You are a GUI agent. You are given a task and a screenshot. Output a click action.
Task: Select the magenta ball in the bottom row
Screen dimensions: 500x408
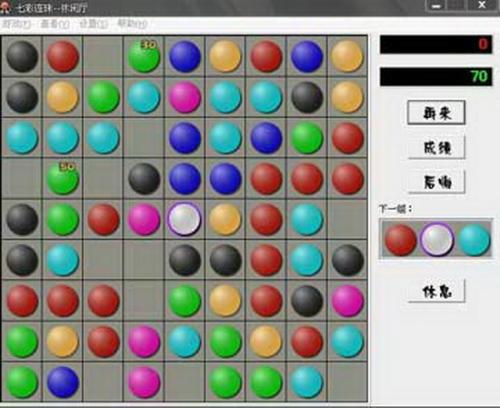tap(144, 382)
